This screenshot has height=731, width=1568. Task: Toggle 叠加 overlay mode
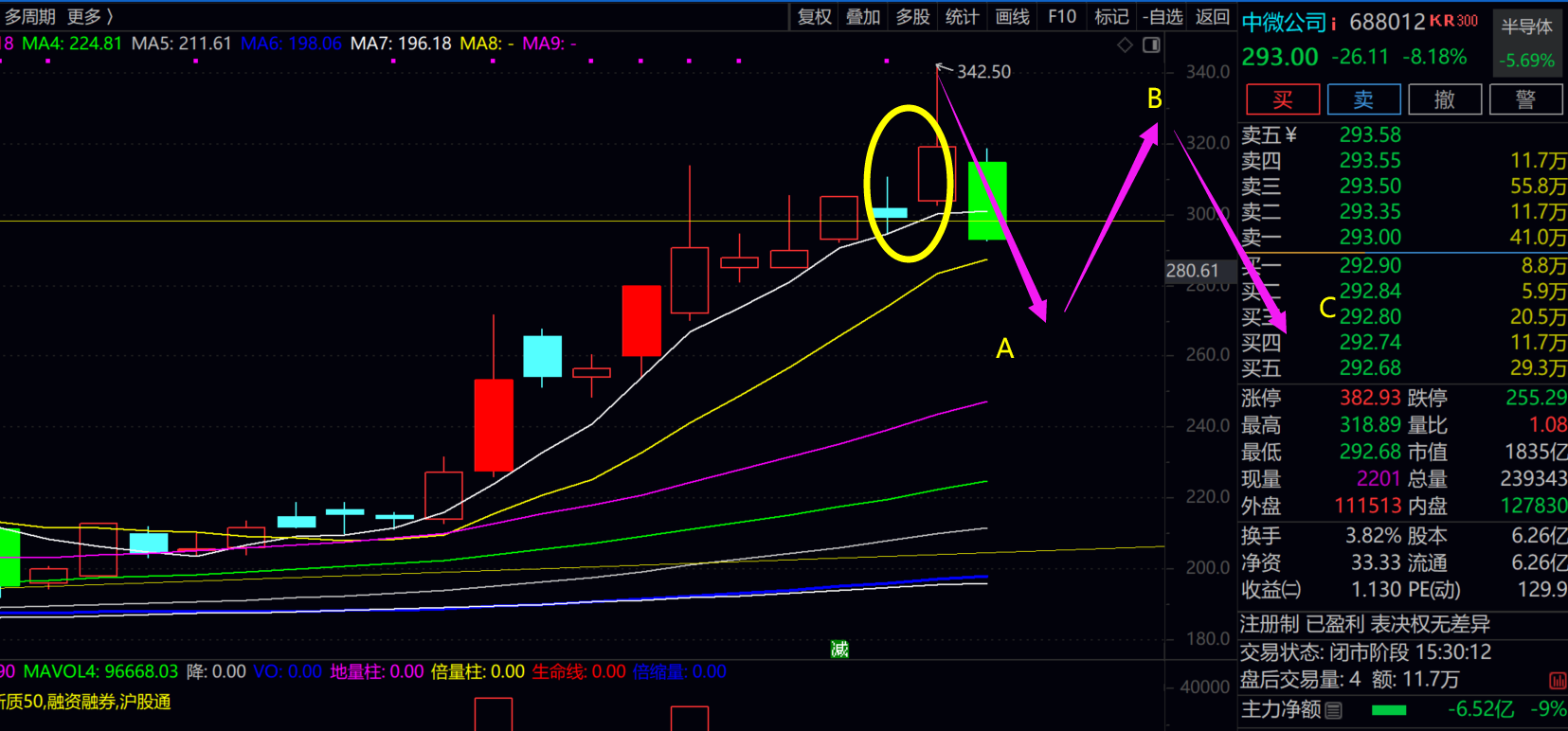863,16
